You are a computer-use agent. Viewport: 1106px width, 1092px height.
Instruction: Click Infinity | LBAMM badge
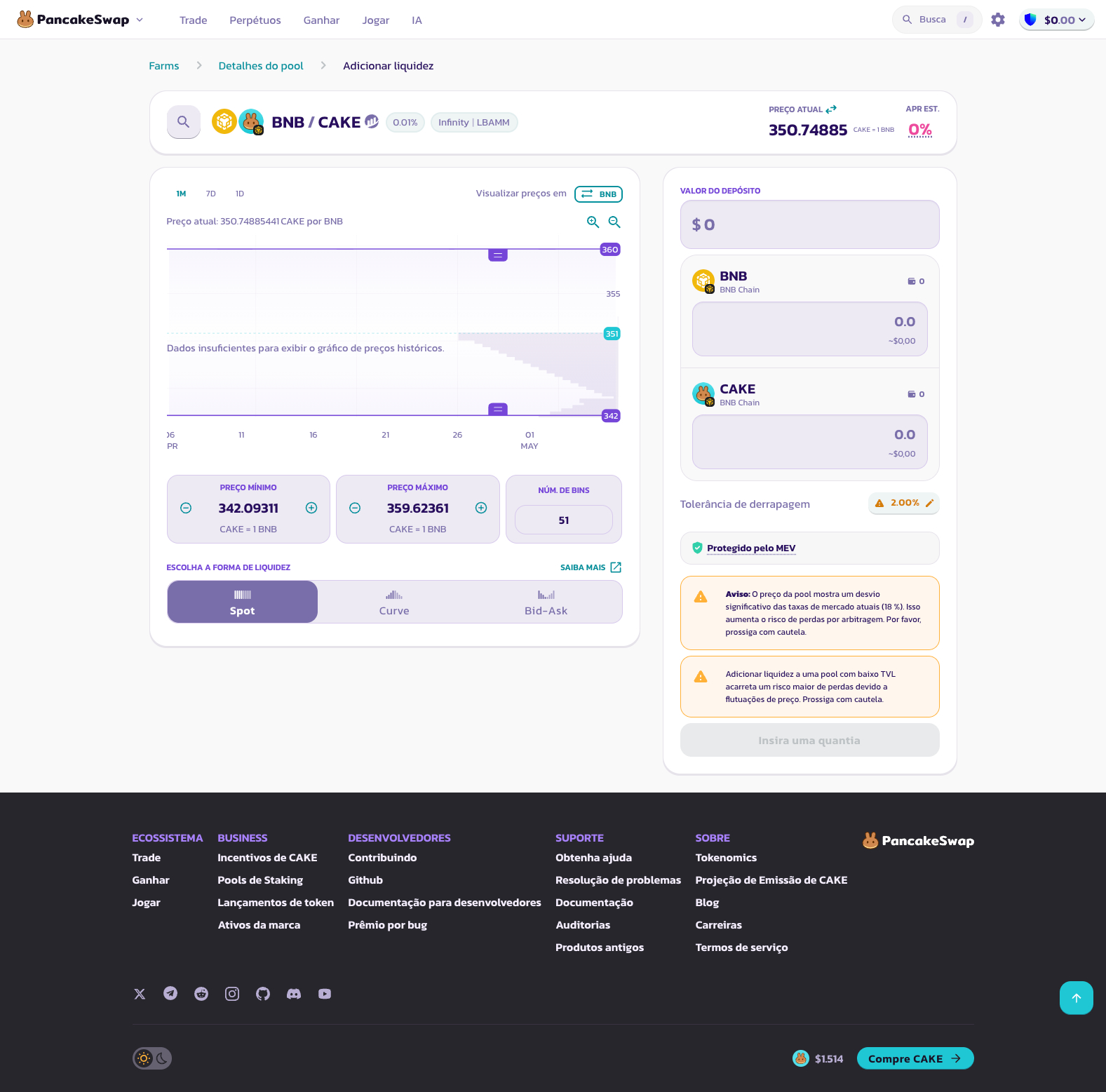click(x=474, y=123)
